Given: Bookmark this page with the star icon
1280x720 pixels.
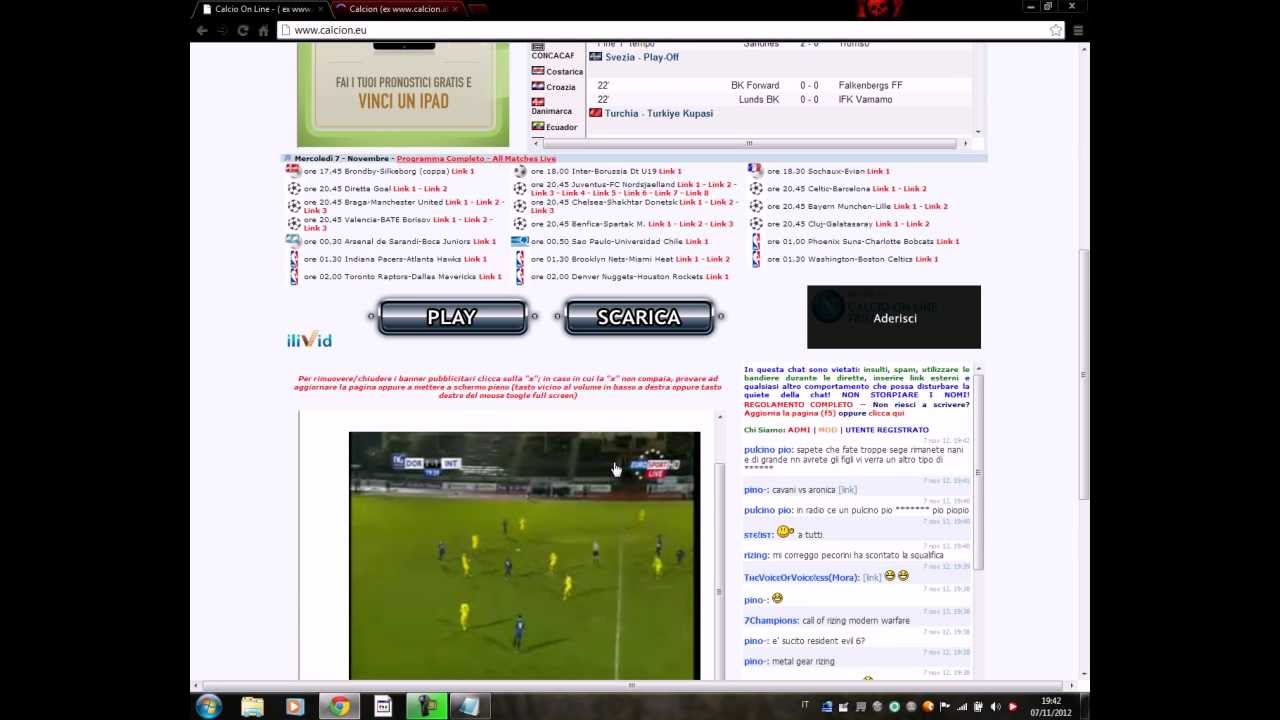Looking at the screenshot, I should pos(1055,30).
